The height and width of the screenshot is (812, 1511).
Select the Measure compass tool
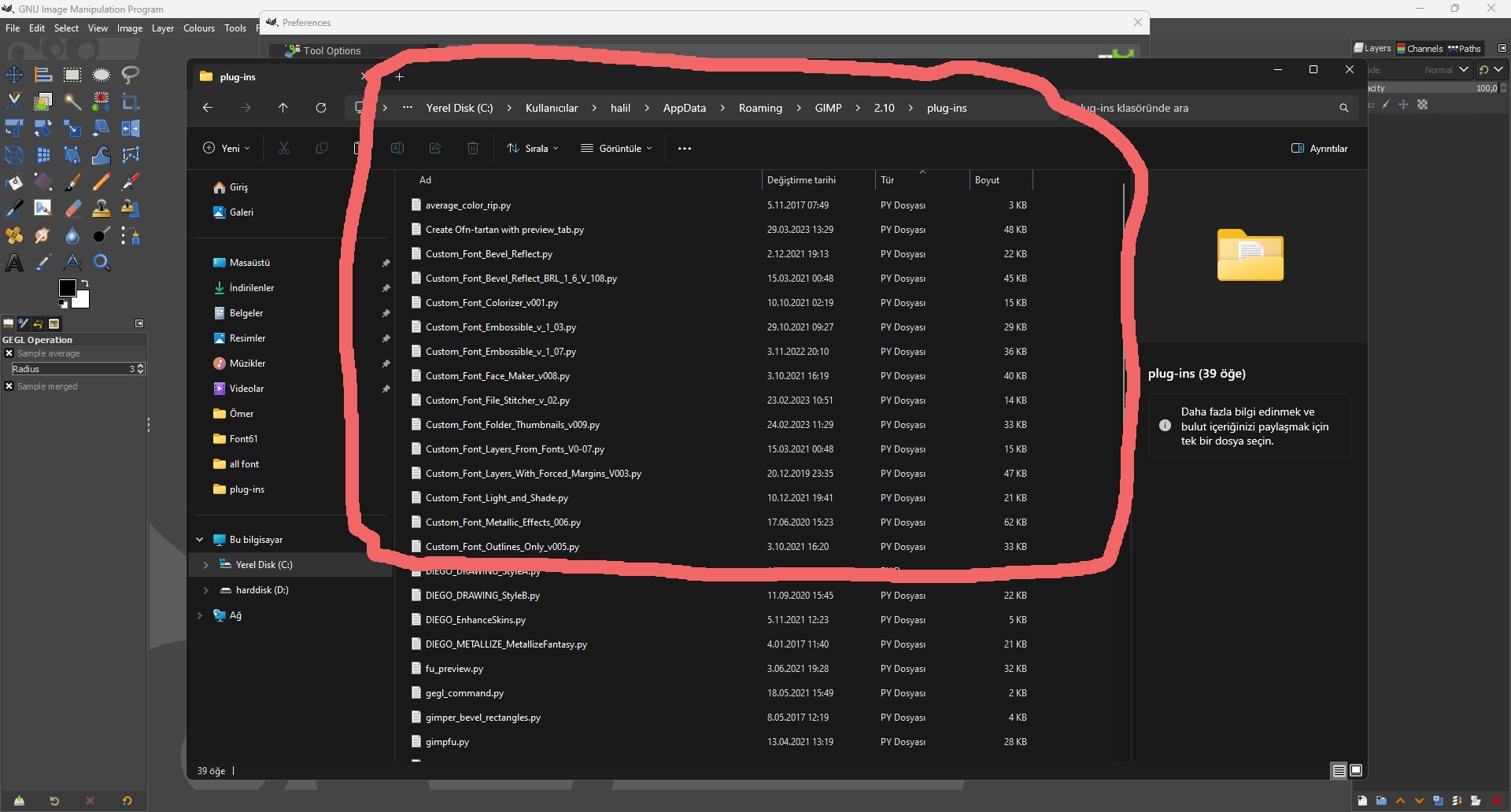point(72,262)
